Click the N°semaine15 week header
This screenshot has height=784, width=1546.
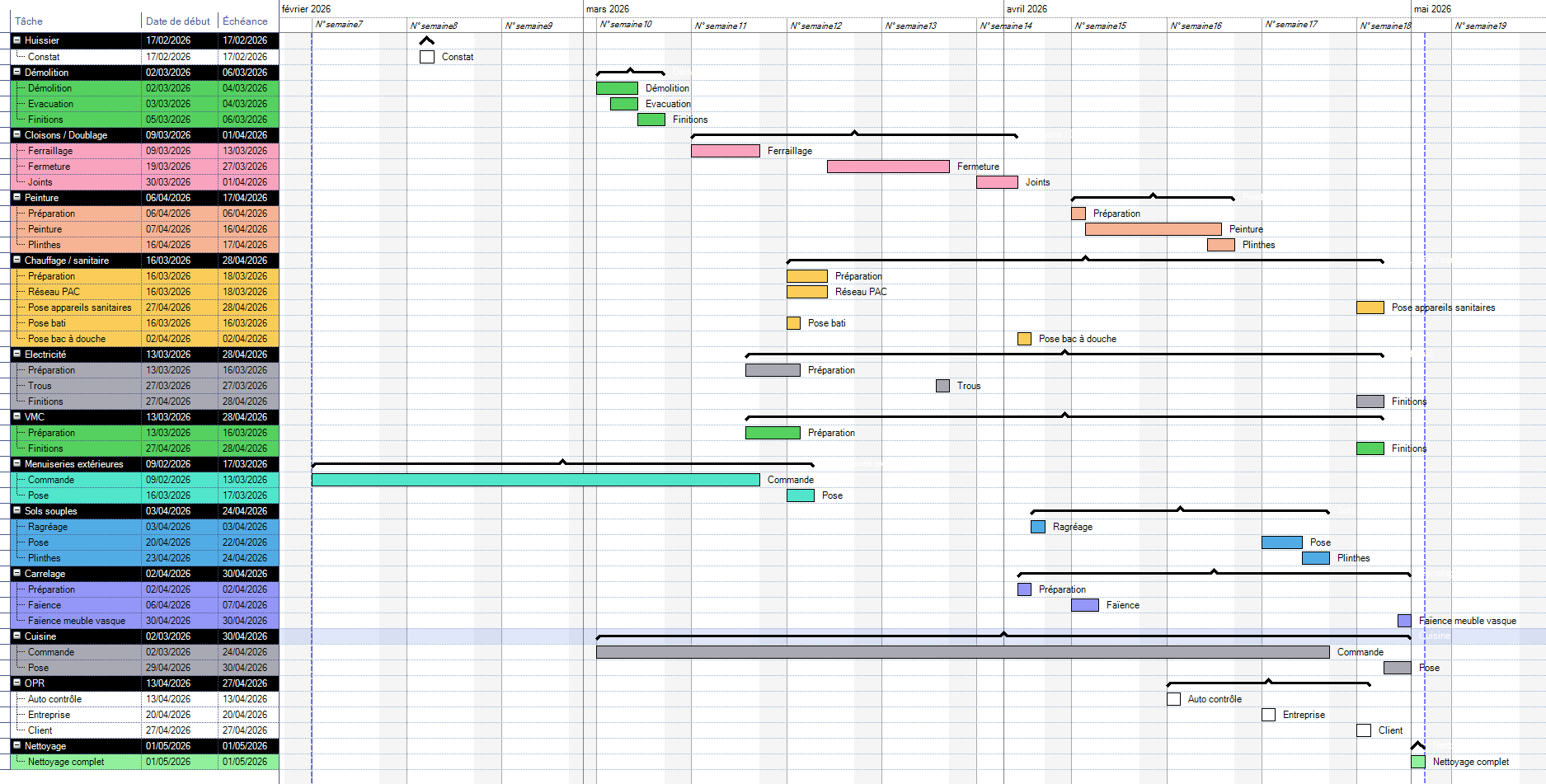1101,26
